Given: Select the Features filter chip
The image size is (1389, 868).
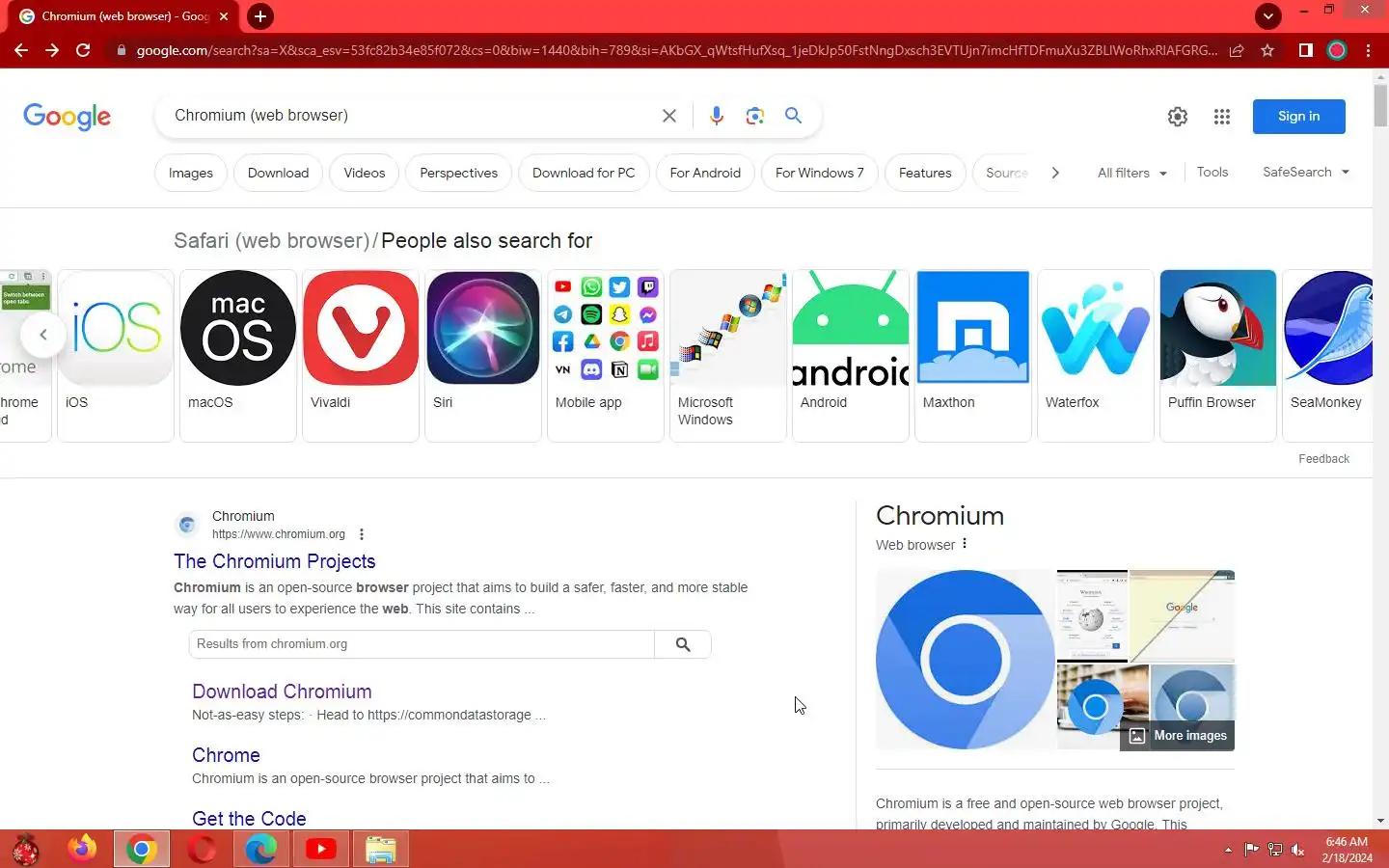Looking at the screenshot, I should click(x=925, y=173).
